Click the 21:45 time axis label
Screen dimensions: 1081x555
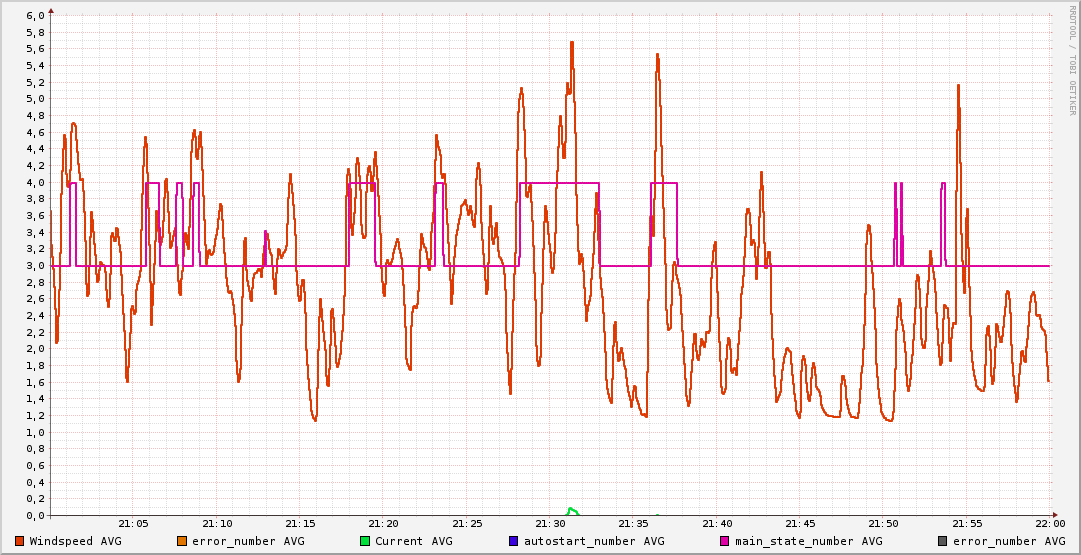pos(801,524)
